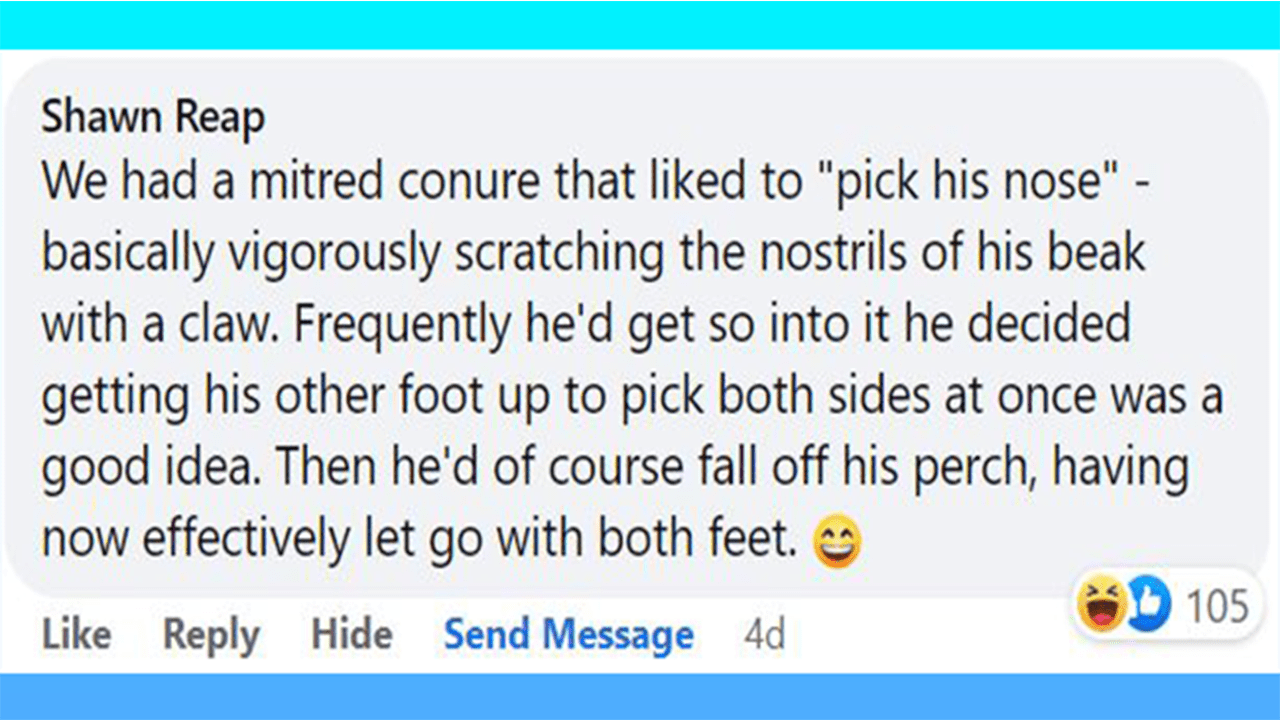This screenshot has width=1280, height=720.
Task: Open the 105 reactions count
Action: [1217, 606]
